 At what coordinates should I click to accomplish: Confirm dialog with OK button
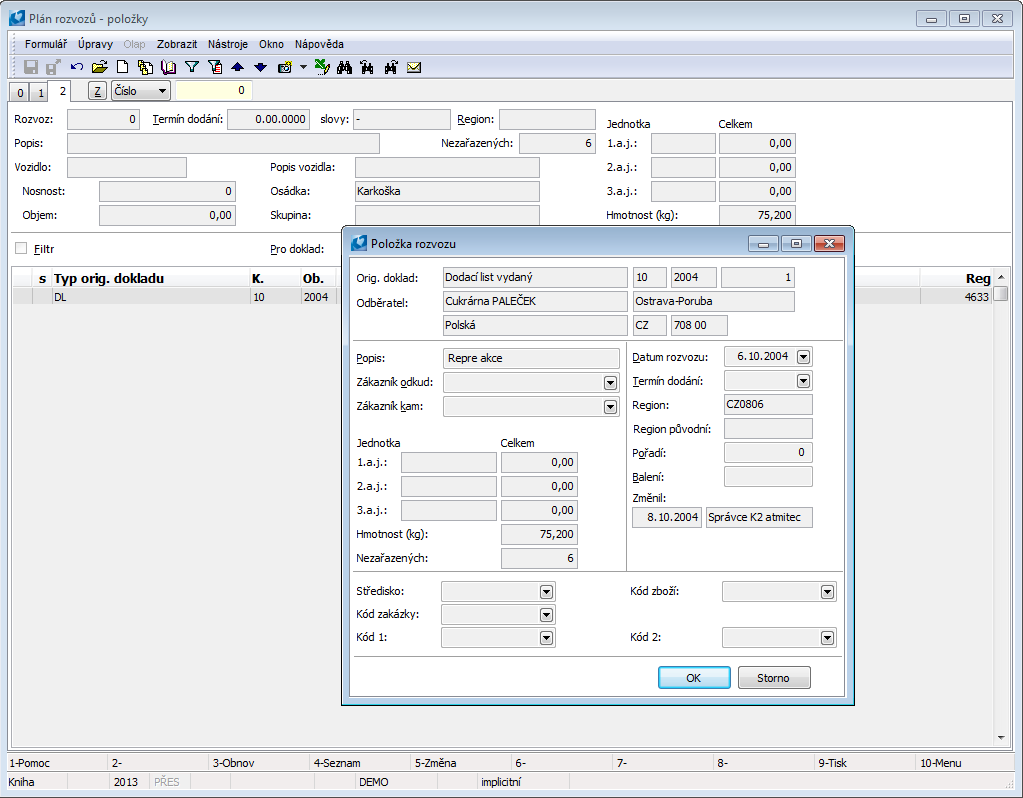coord(693,678)
